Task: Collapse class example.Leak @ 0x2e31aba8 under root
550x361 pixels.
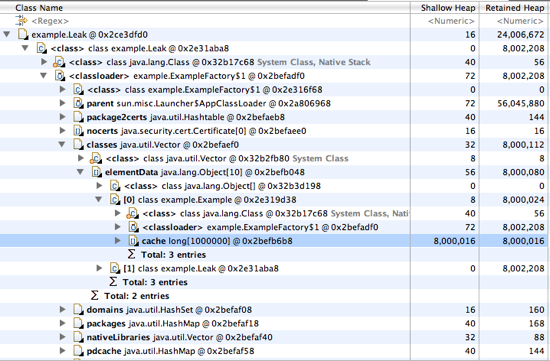Action: click(x=25, y=48)
